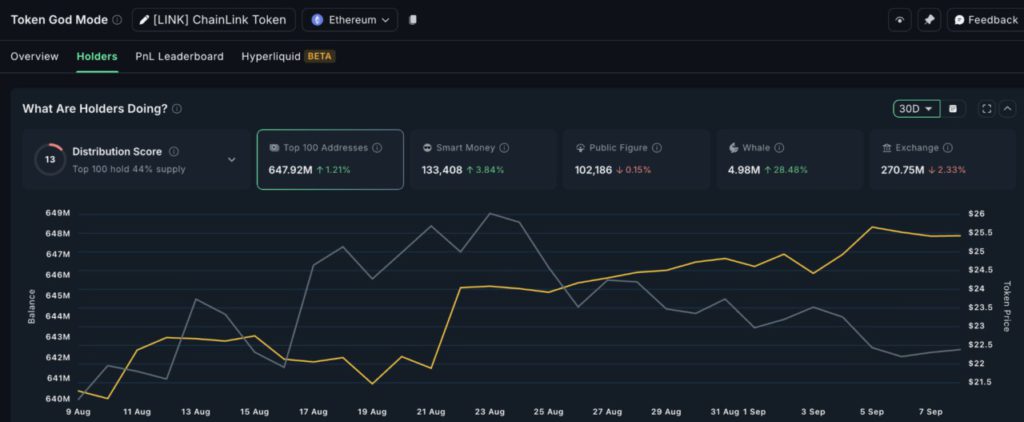Screen dimensions: 1024x422
Task: Open the PnL Leaderboard tab
Action: (179, 57)
